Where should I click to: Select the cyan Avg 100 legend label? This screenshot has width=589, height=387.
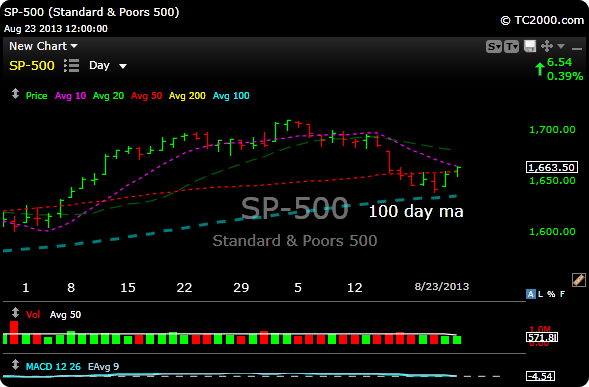[x=231, y=96]
